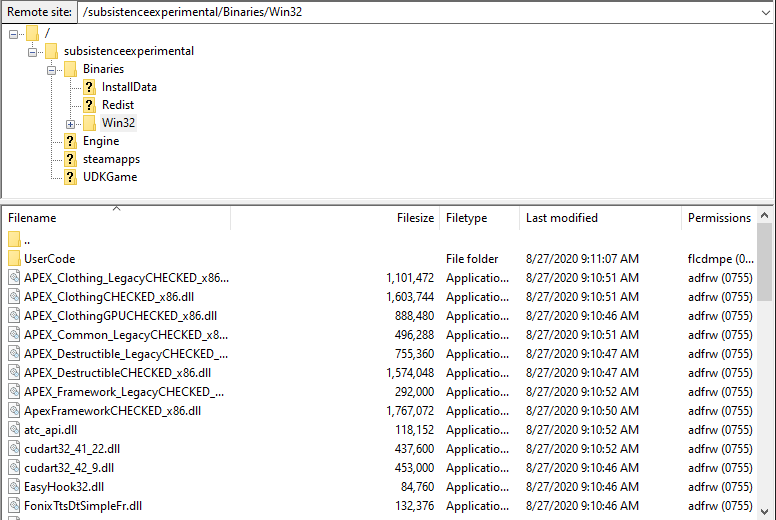Click atc_api.dll file icon
776x520 pixels.
click(14, 429)
